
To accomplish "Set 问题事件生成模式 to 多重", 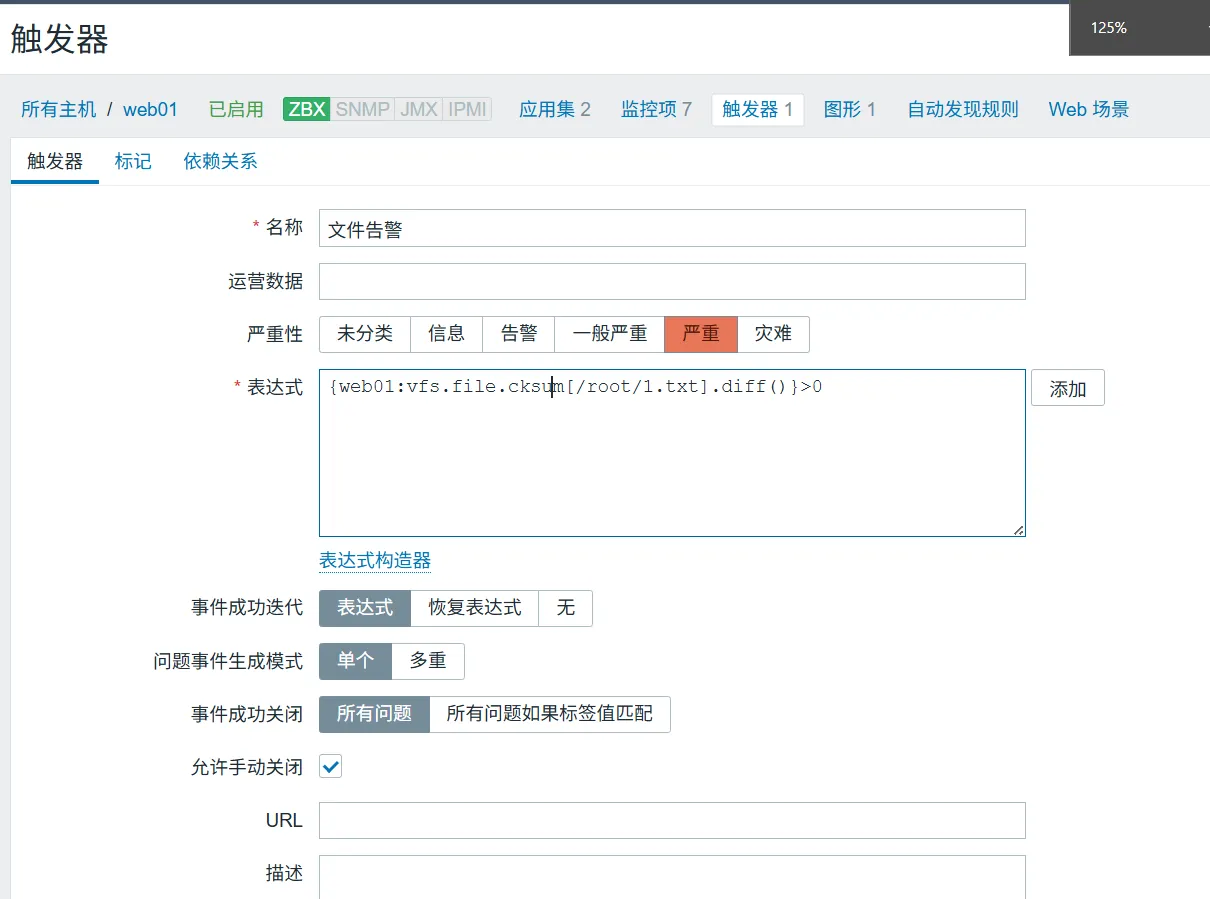I will pos(428,661).
